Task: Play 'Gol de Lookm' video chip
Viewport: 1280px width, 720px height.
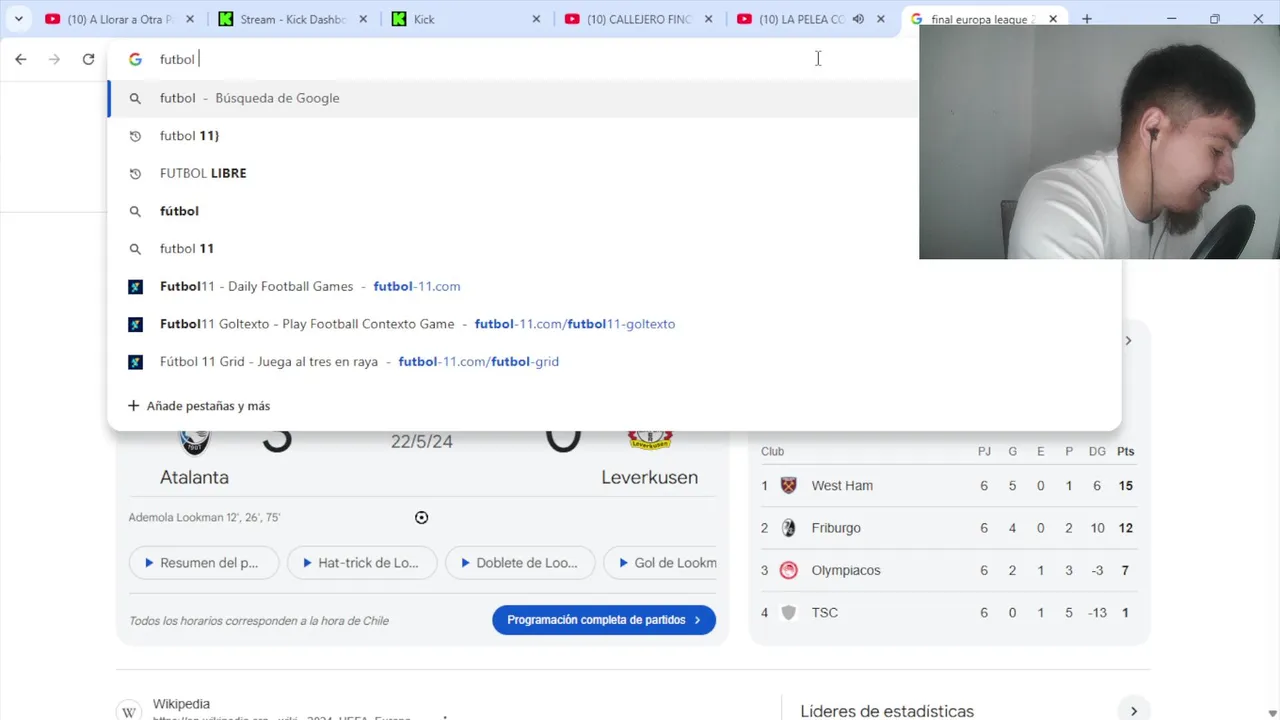Action: click(x=660, y=563)
